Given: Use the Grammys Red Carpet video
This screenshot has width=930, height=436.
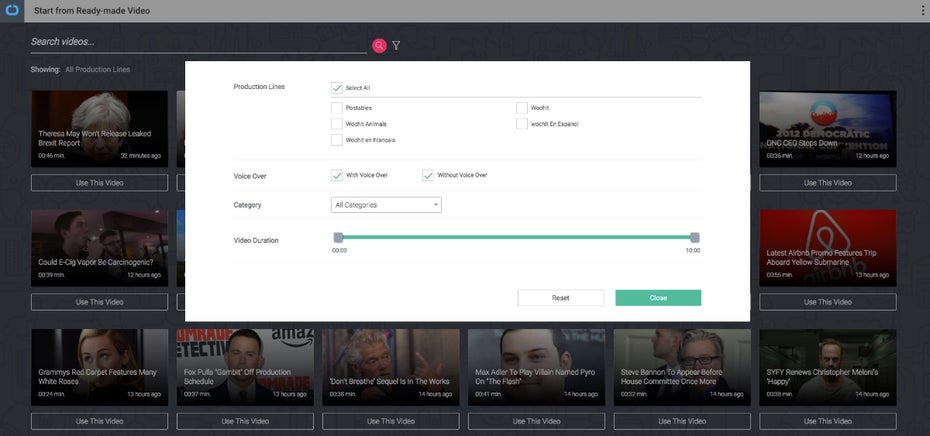Looking at the screenshot, I should click(x=99, y=421).
